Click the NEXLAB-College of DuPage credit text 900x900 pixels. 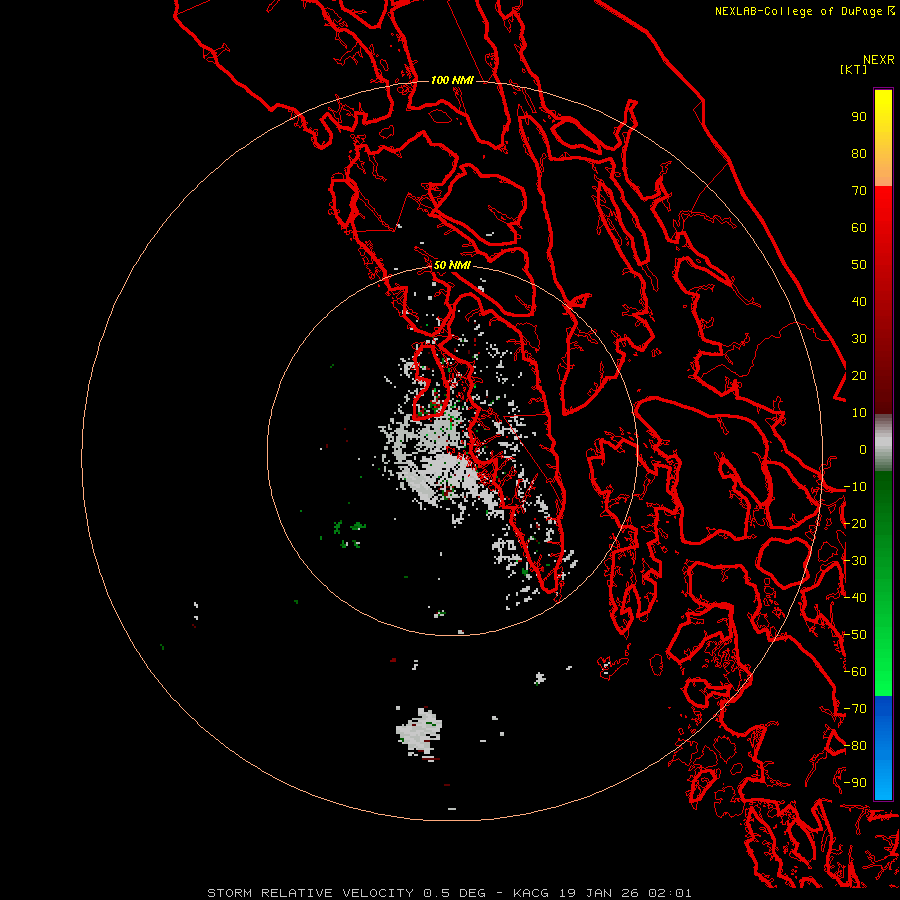tap(798, 11)
